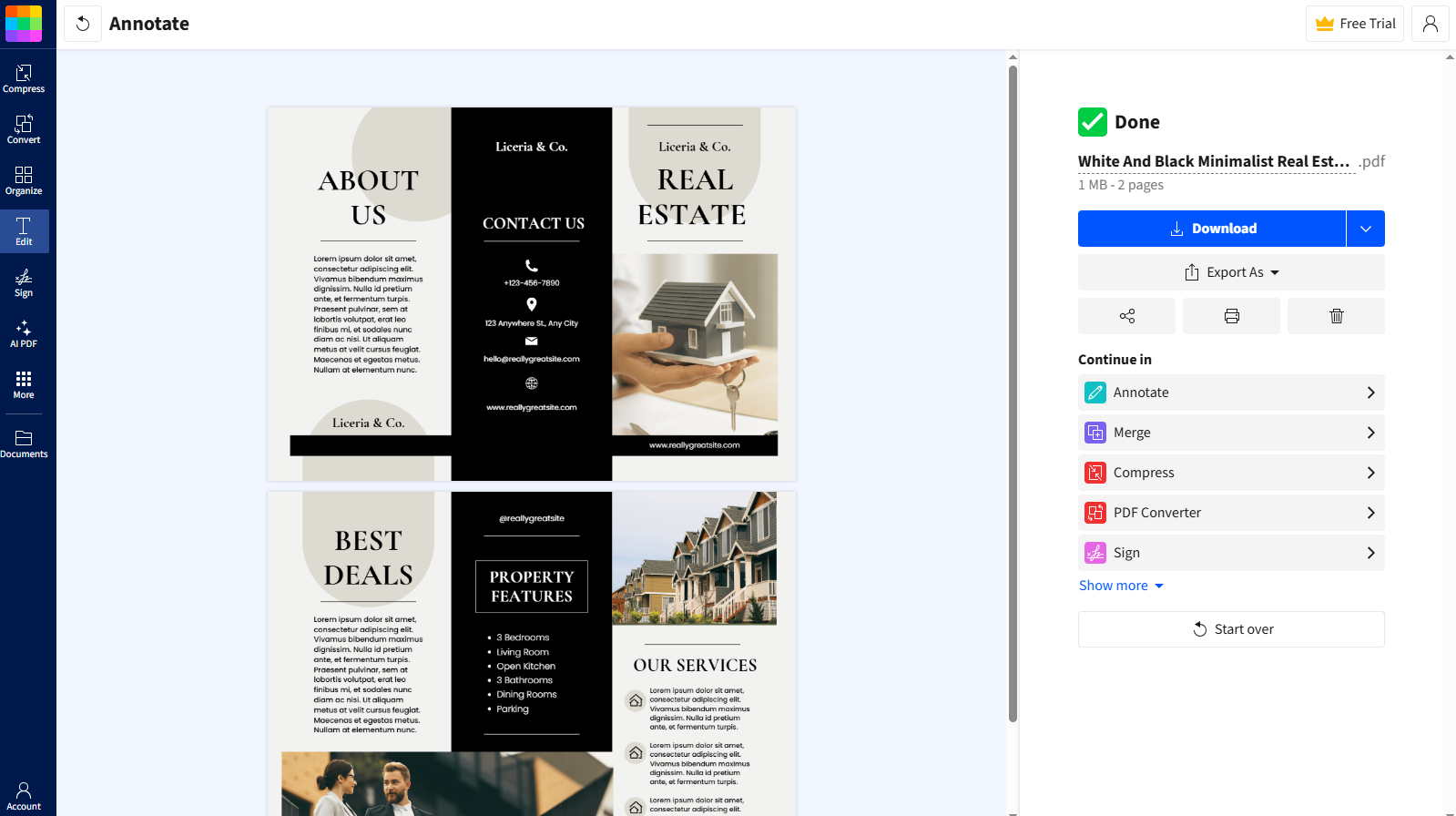
Task: Click the print icon button
Action: tap(1231, 316)
